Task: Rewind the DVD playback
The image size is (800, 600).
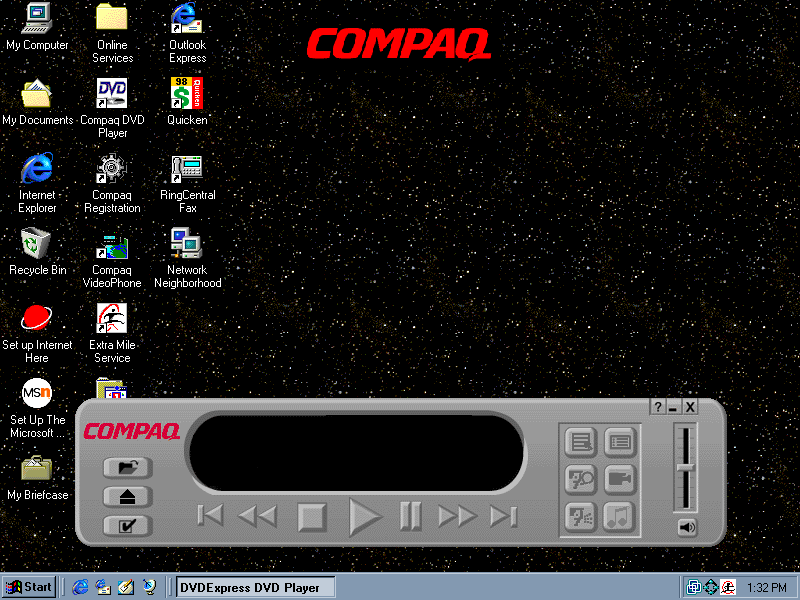Action: point(258,516)
